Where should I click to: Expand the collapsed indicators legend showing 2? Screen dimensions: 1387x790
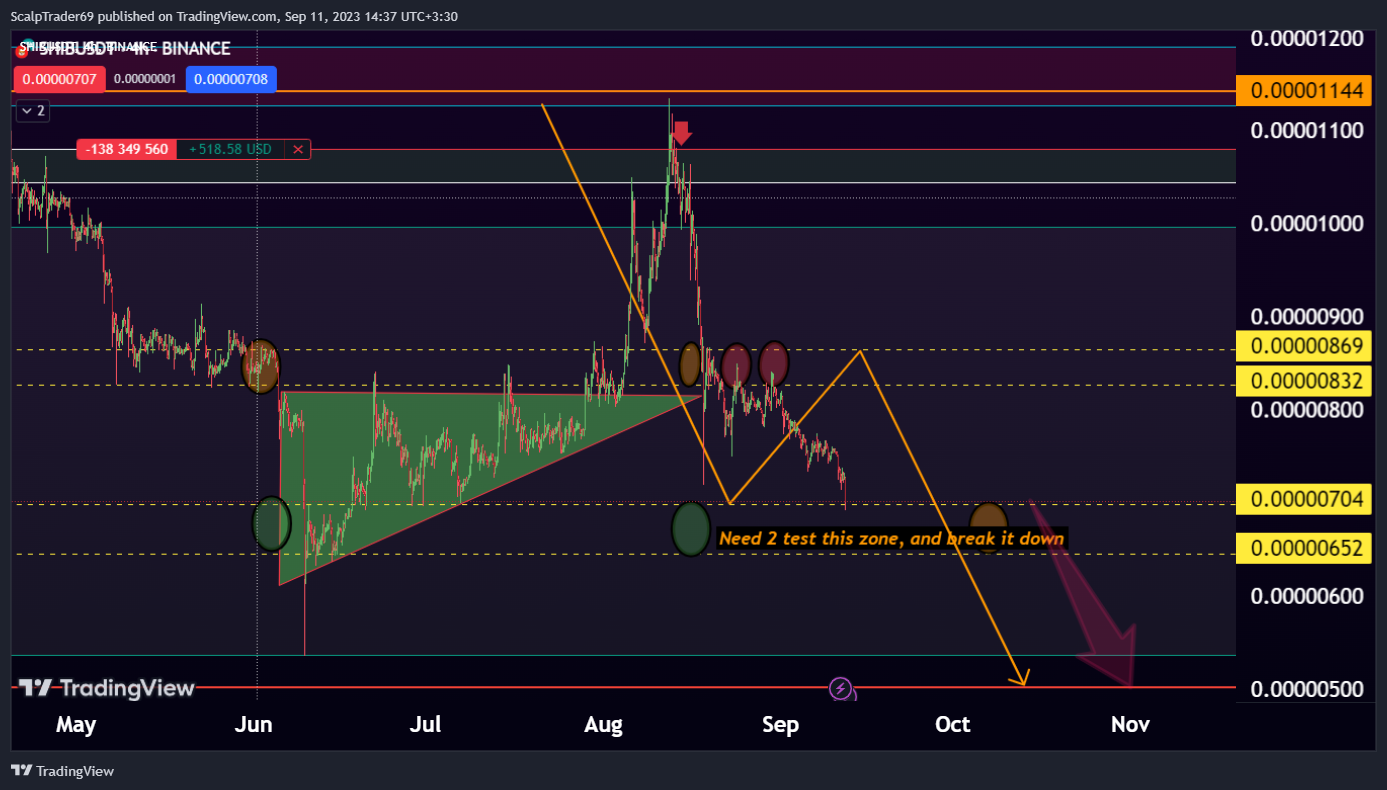32,111
